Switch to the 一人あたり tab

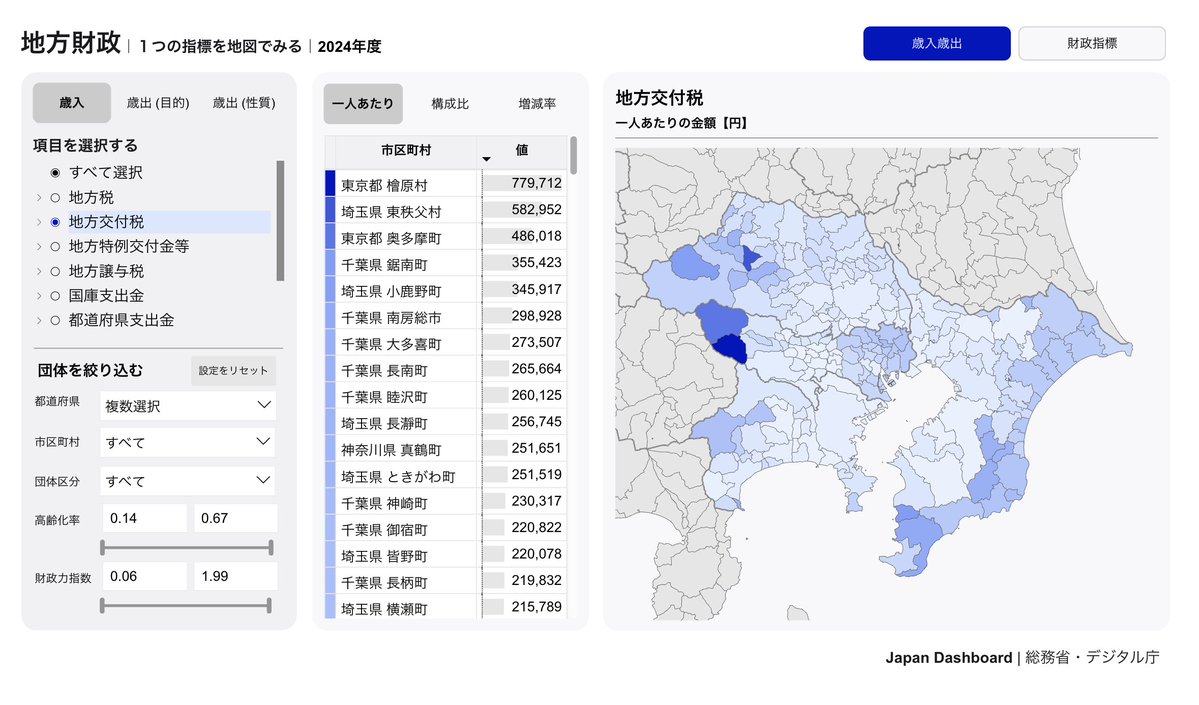(363, 103)
